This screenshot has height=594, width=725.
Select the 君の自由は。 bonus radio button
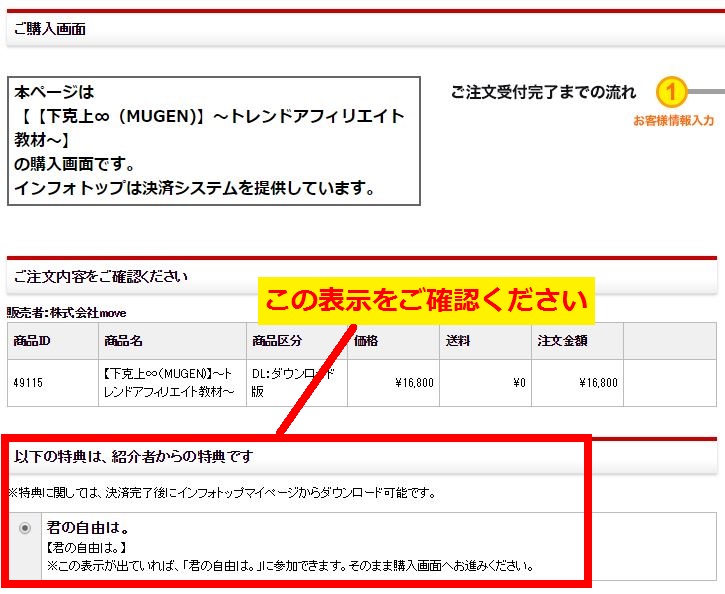point(25,528)
